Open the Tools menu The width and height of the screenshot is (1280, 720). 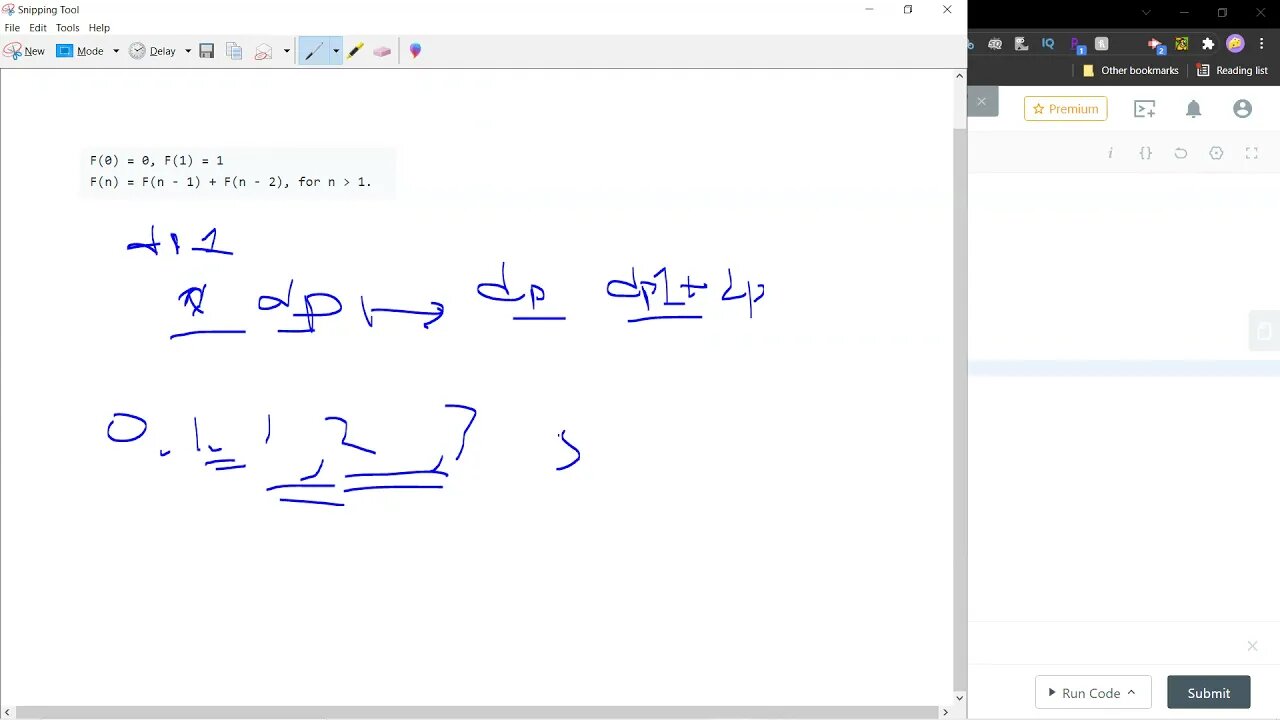pyautogui.click(x=67, y=28)
